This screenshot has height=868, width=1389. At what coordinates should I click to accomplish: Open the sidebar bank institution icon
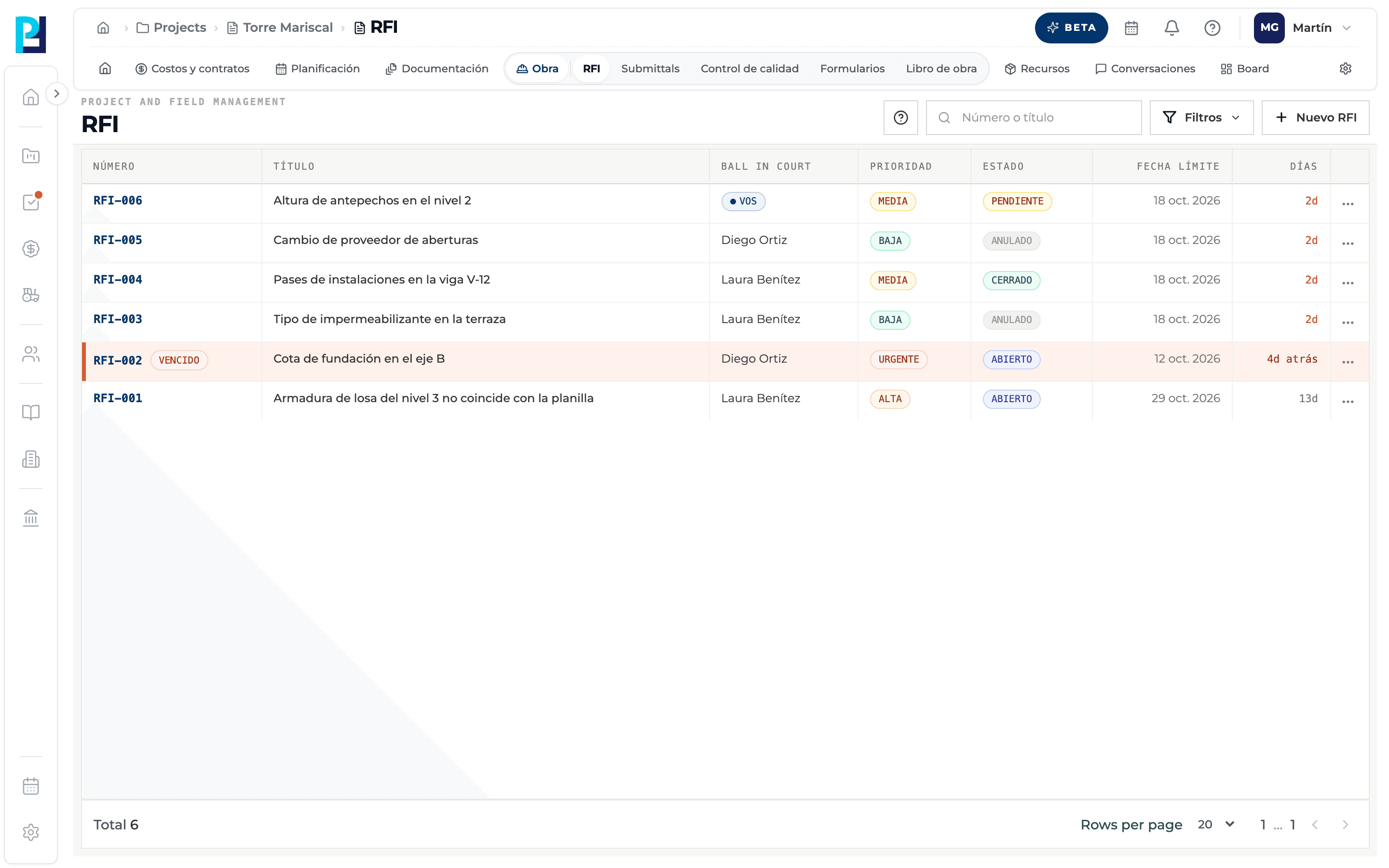point(30,518)
